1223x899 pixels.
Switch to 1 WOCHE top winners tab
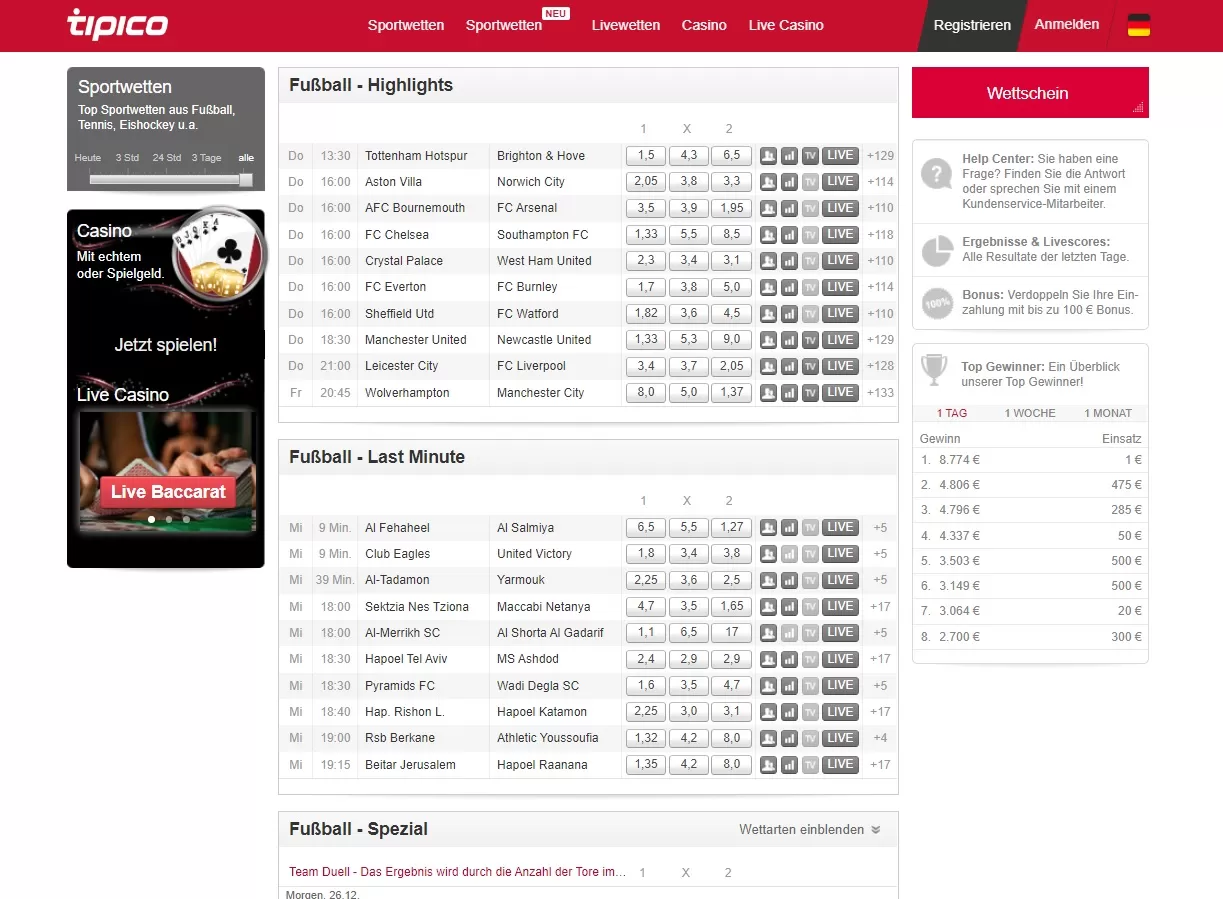coord(1028,413)
